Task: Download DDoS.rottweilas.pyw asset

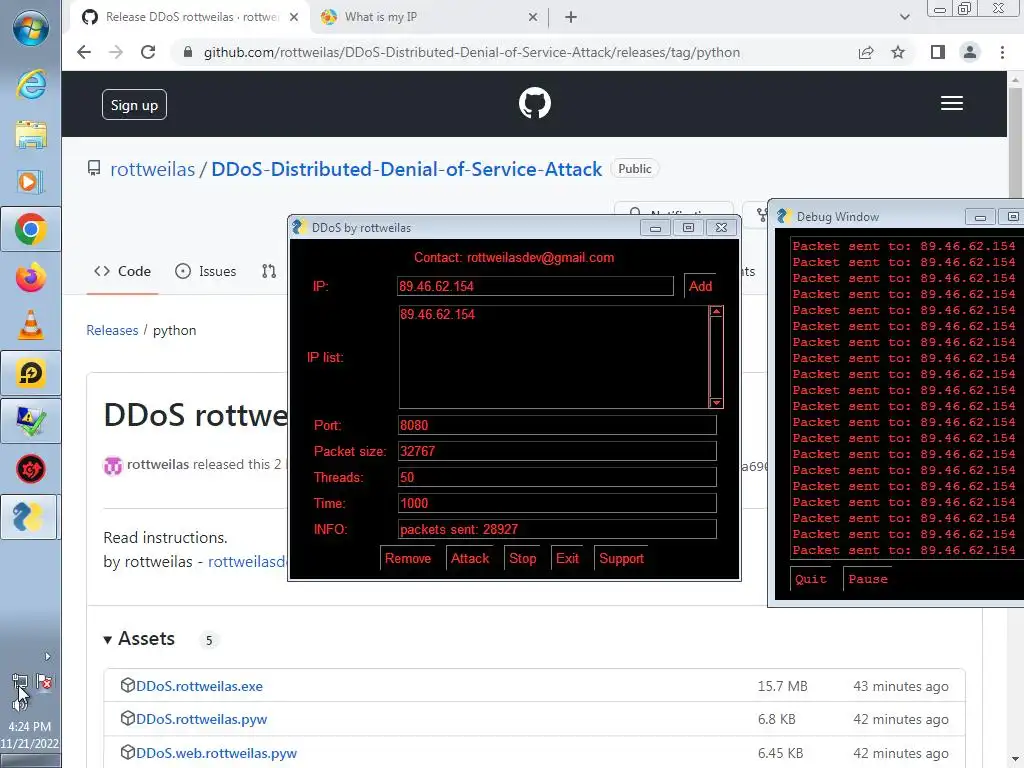Action: 201,720
